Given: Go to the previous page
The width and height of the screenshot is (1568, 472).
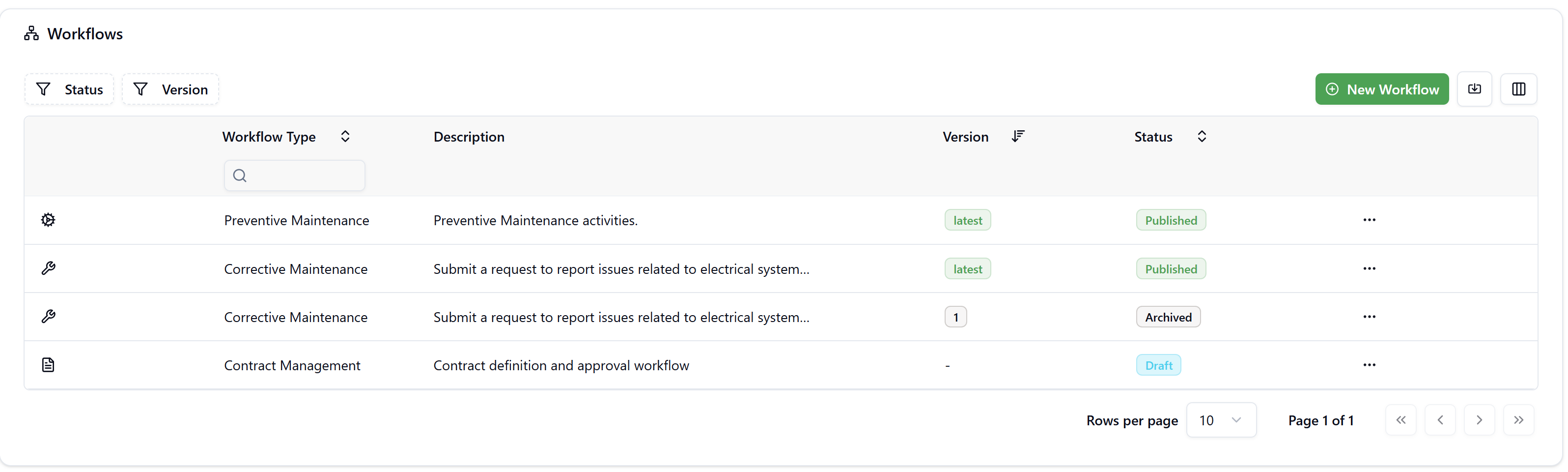Looking at the screenshot, I should 1440,420.
